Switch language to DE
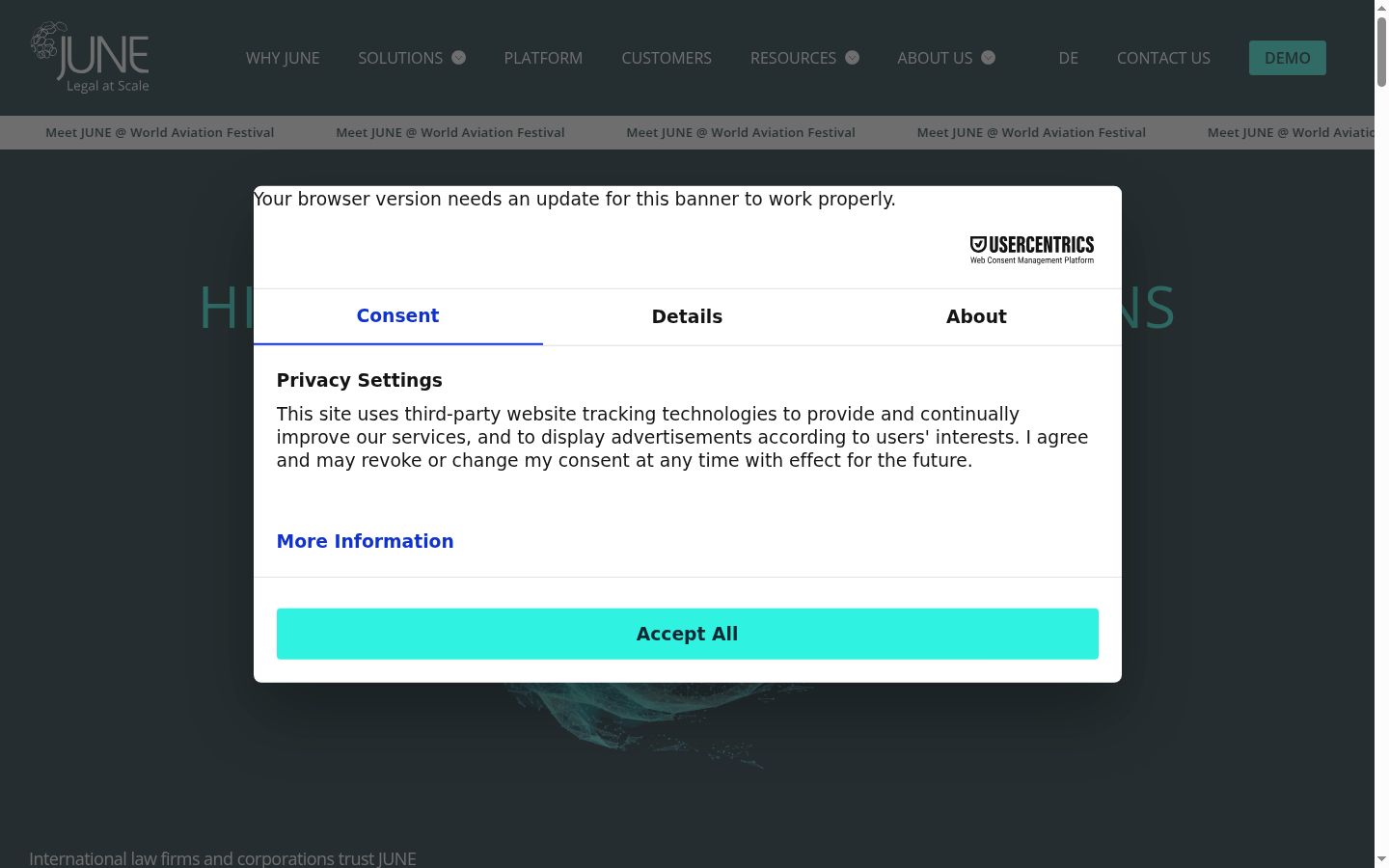1389x868 pixels. coord(1069,58)
